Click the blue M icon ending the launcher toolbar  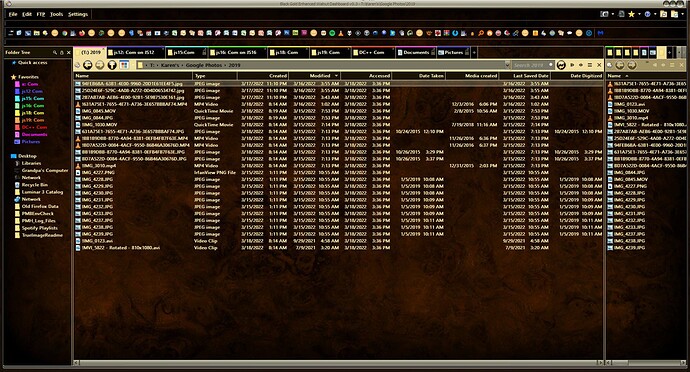[600, 33]
